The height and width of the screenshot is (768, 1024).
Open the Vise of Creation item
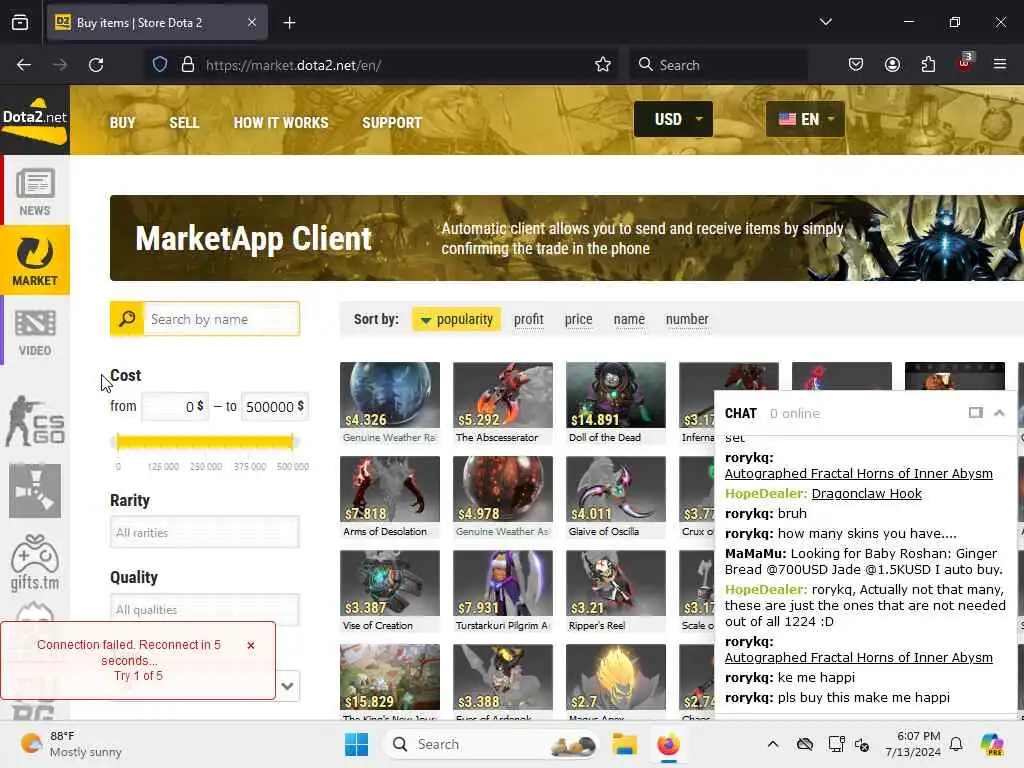(390, 591)
